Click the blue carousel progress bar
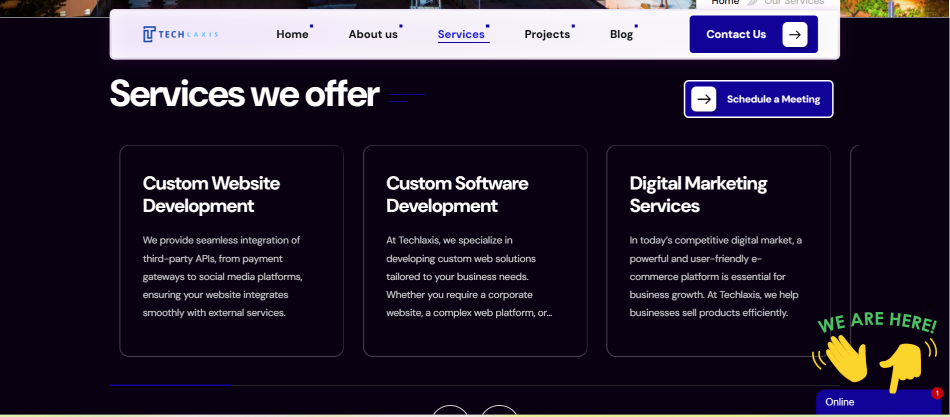950x417 pixels. pyautogui.click(x=170, y=385)
